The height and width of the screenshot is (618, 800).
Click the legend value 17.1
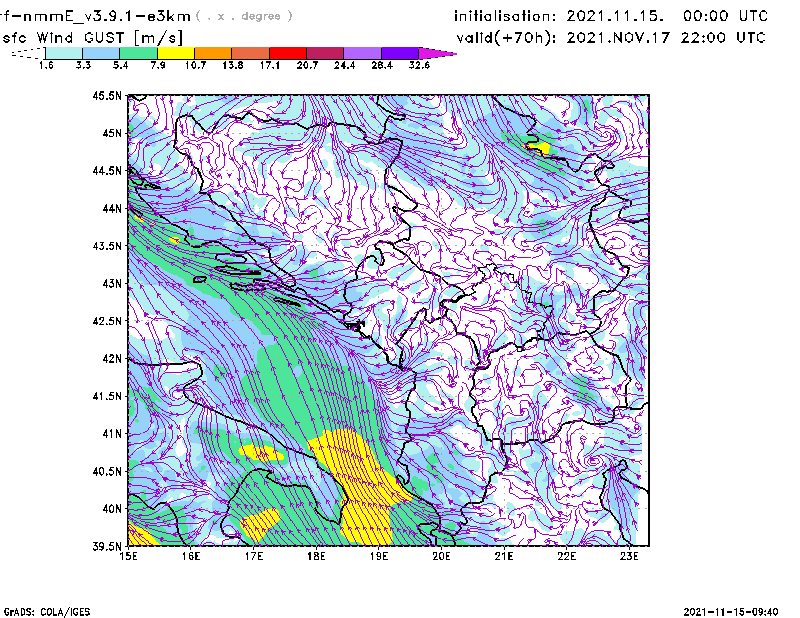point(269,65)
